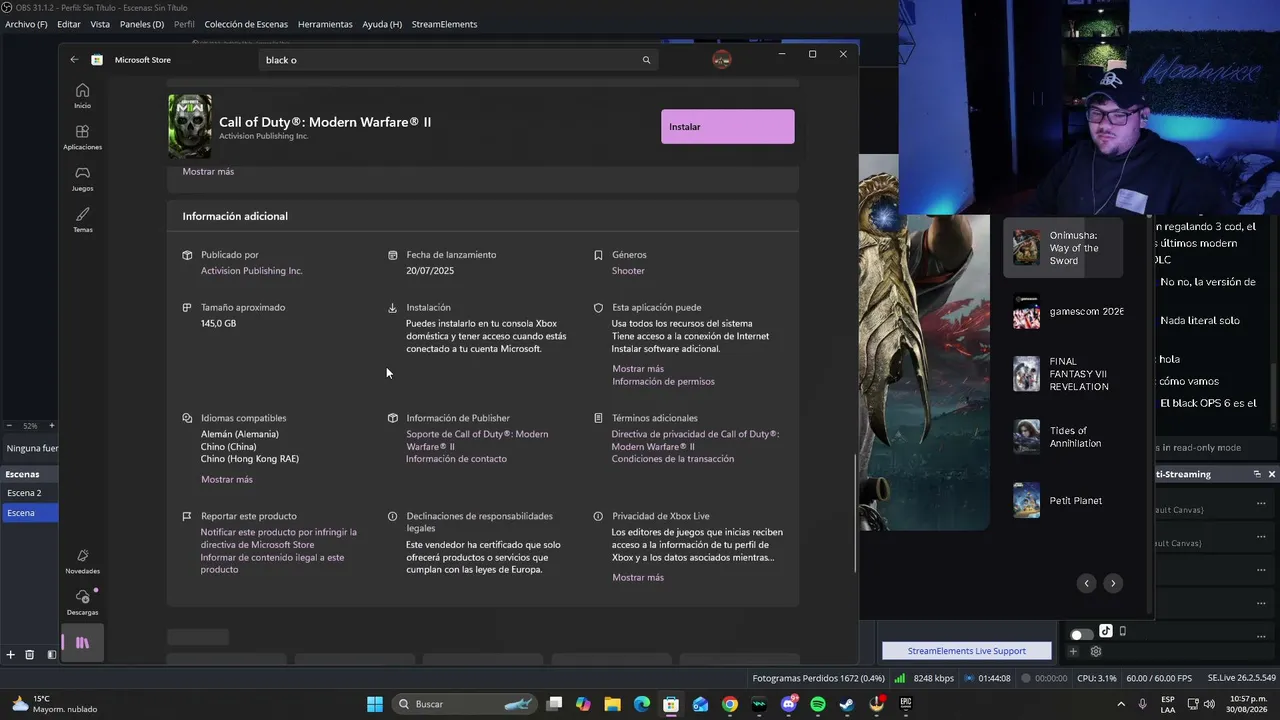Open the Editar menu in OBS
This screenshot has height=720, width=1280.
tap(69, 24)
